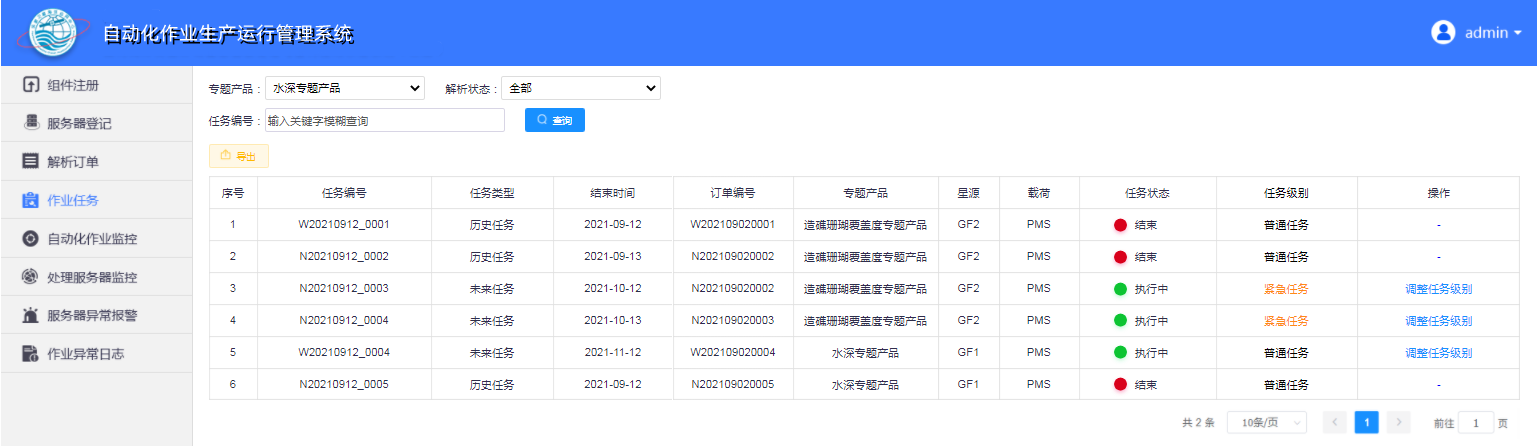Click order number N202109020005

pos(733,384)
